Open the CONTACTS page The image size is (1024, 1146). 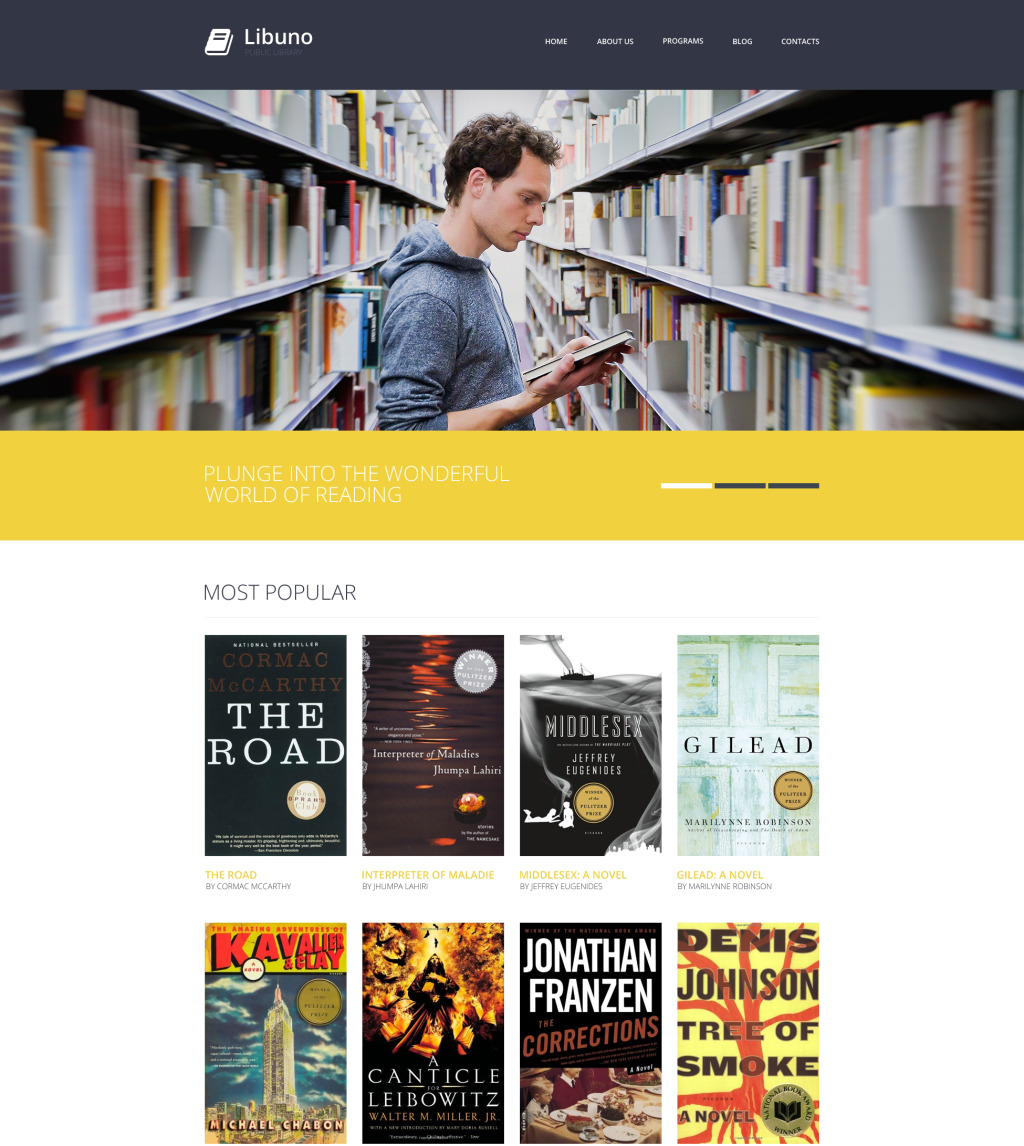coord(800,42)
